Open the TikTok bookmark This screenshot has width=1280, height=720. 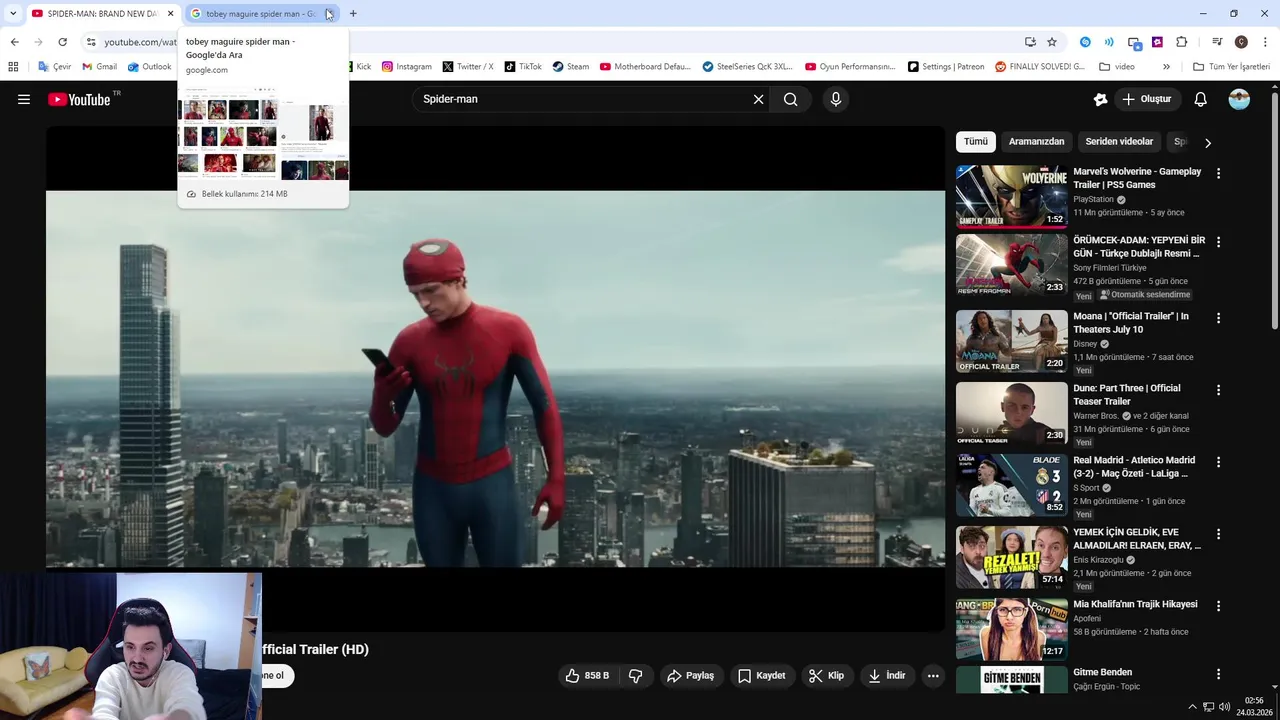point(523,67)
